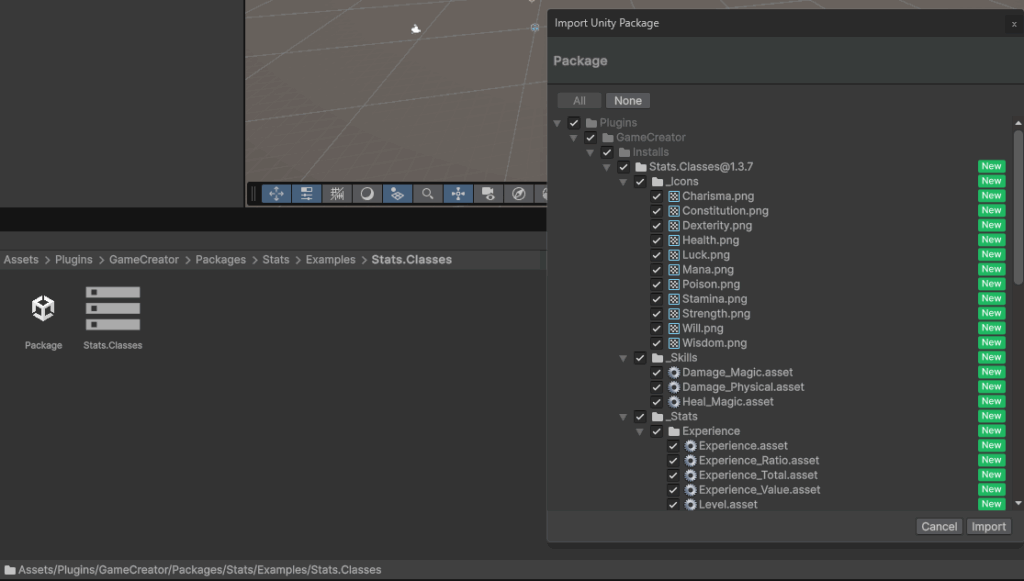Screen dimensions: 1024x581
Task: Collapse the Installs folder arrow
Action: pyautogui.click(x=590, y=152)
